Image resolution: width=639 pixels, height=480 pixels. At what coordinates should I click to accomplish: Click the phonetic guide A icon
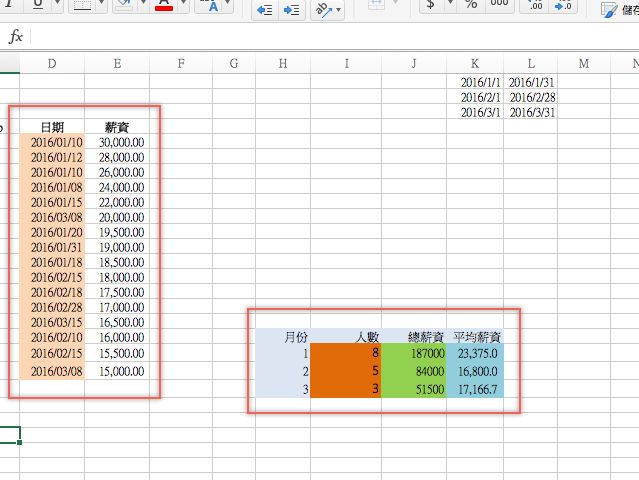212,5
